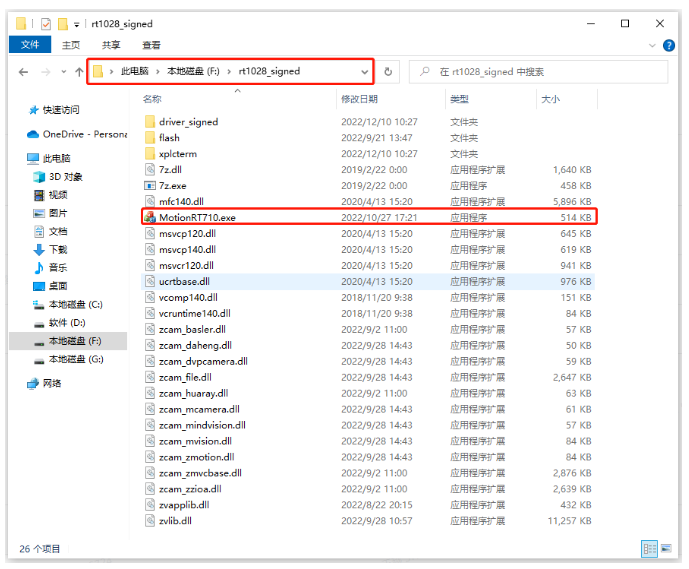Click 本地磁盘 (F:) in the address breadcrumb
Viewport: 689px width, 569px height.
pos(193,71)
